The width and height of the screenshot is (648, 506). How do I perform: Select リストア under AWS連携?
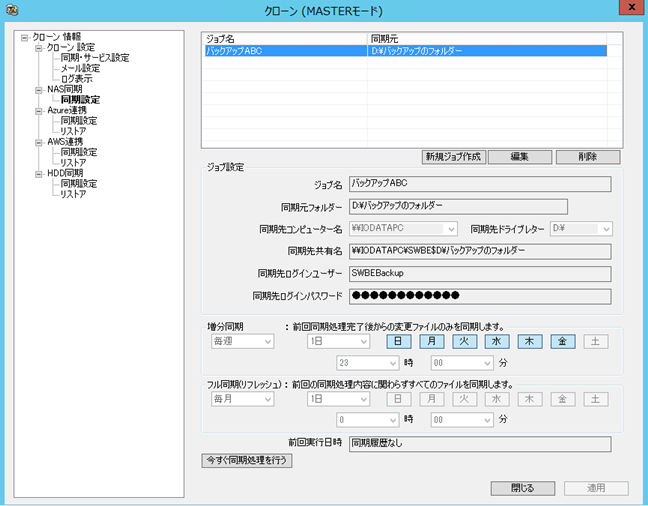[x=73, y=162]
